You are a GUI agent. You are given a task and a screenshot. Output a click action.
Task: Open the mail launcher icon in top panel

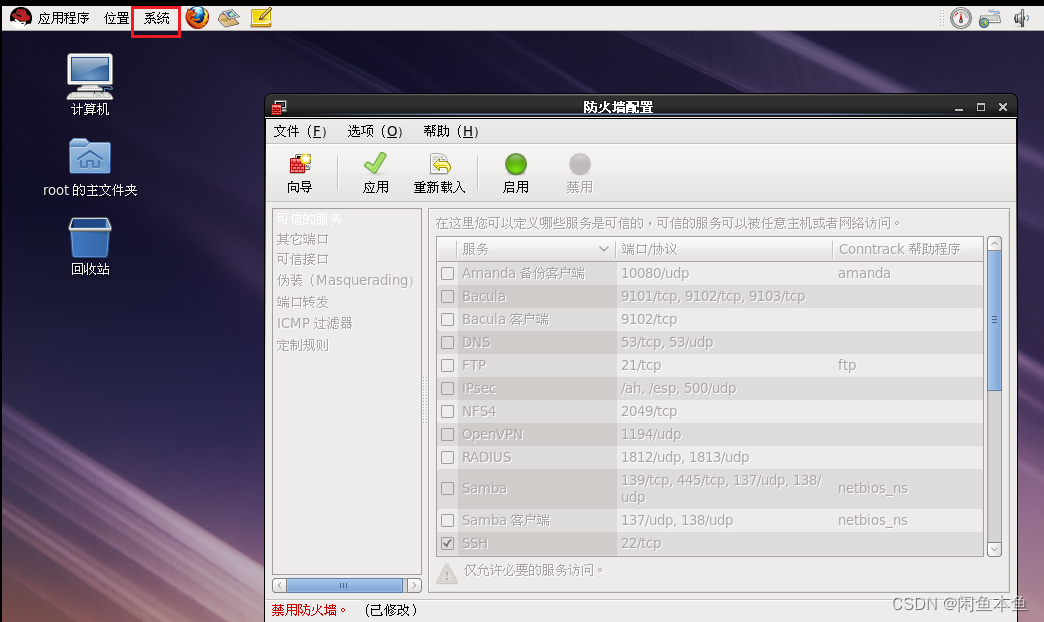229,17
